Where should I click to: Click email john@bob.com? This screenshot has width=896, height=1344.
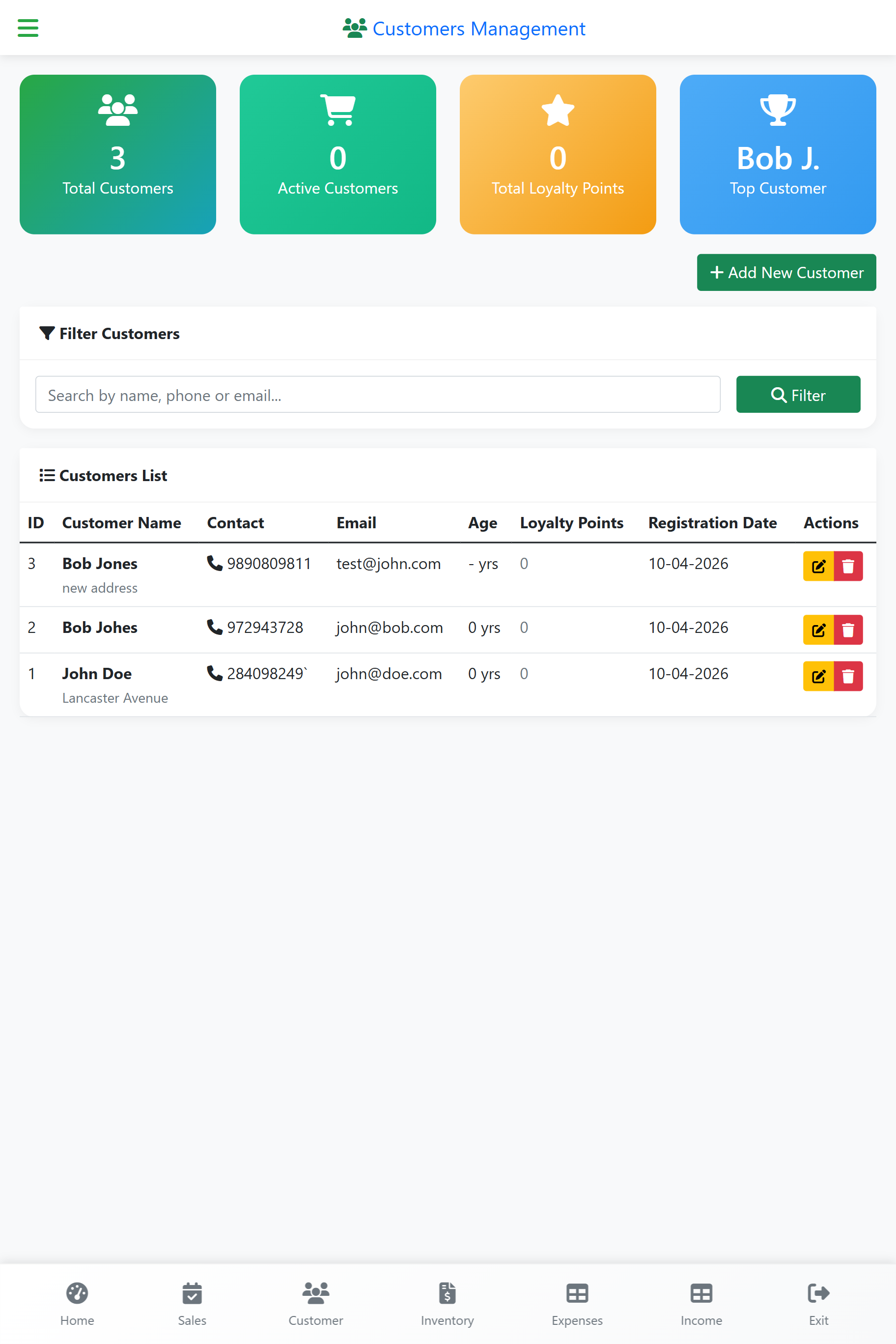389,628
